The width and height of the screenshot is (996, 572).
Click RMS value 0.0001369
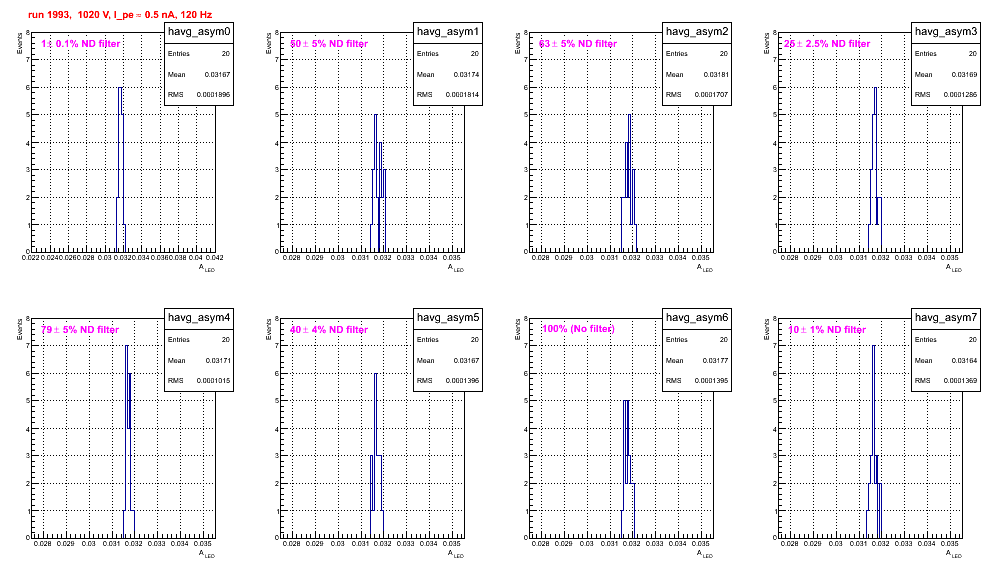tap(960, 381)
